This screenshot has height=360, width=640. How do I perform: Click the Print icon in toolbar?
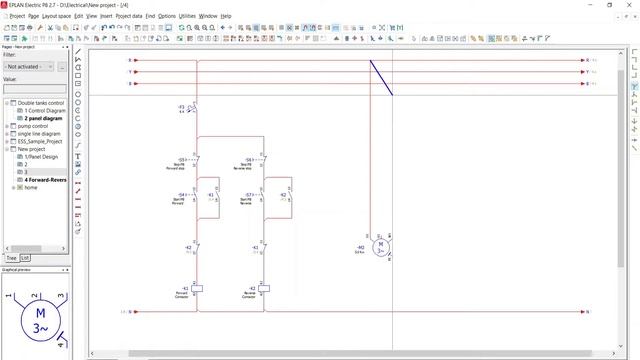[x=29, y=28]
